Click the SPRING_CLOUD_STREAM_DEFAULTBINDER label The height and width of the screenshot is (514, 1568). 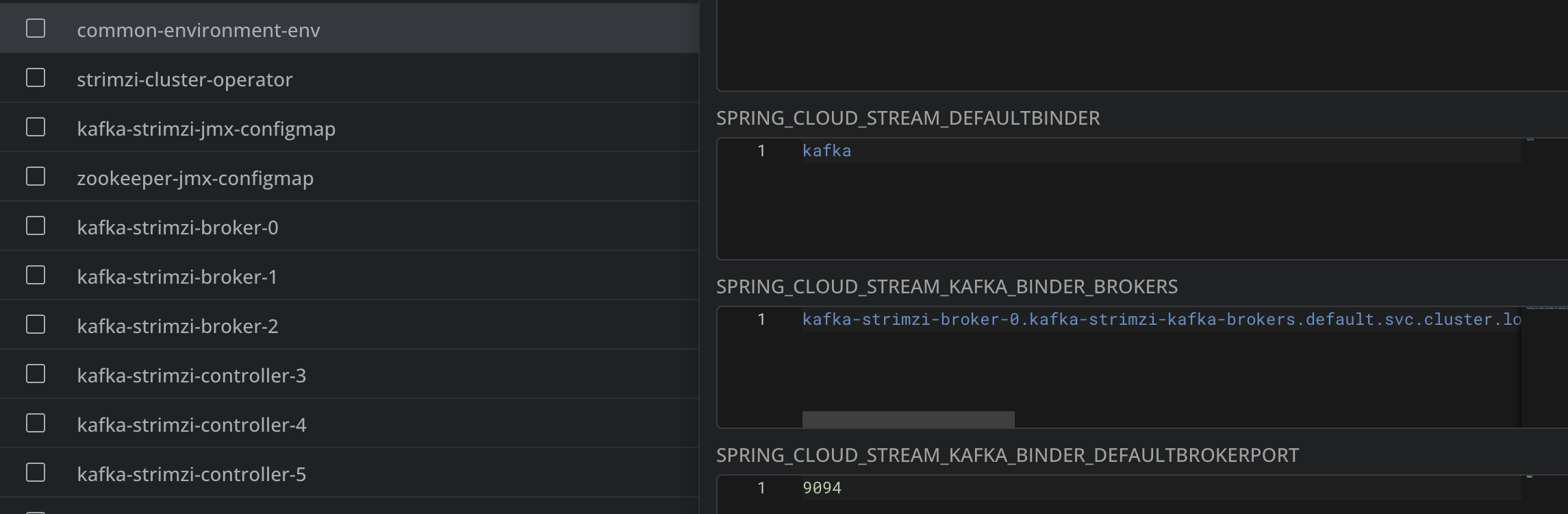[x=908, y=118]
